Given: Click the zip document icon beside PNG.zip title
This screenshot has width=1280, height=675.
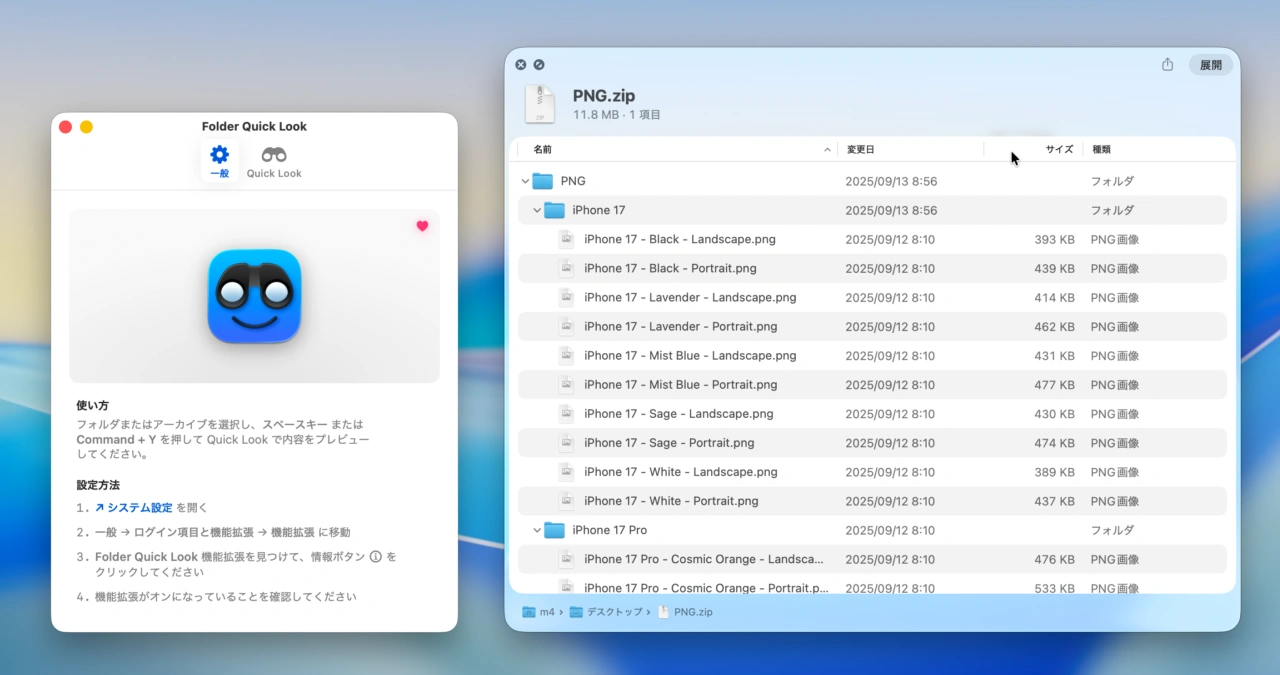Looking at the screenshot, I should coord(540,104).
